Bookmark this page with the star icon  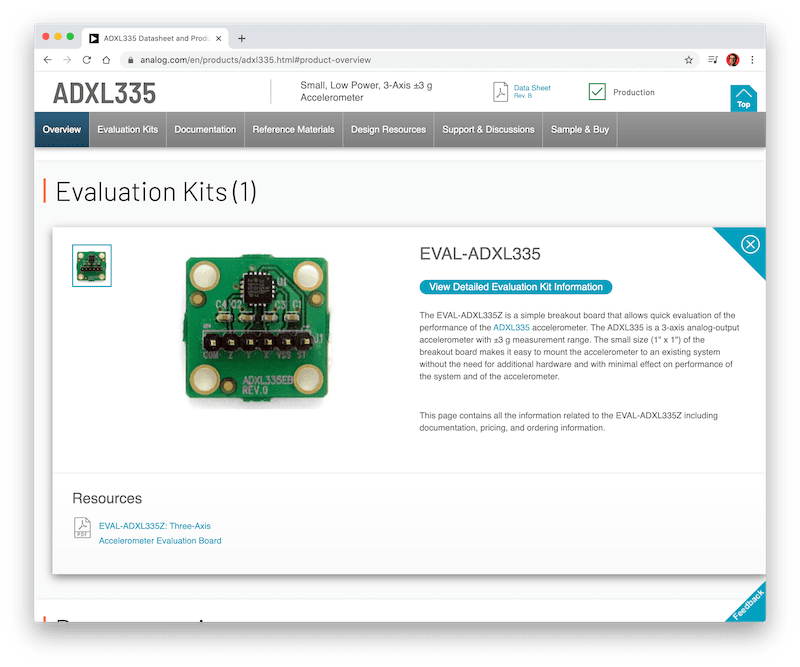689,60
